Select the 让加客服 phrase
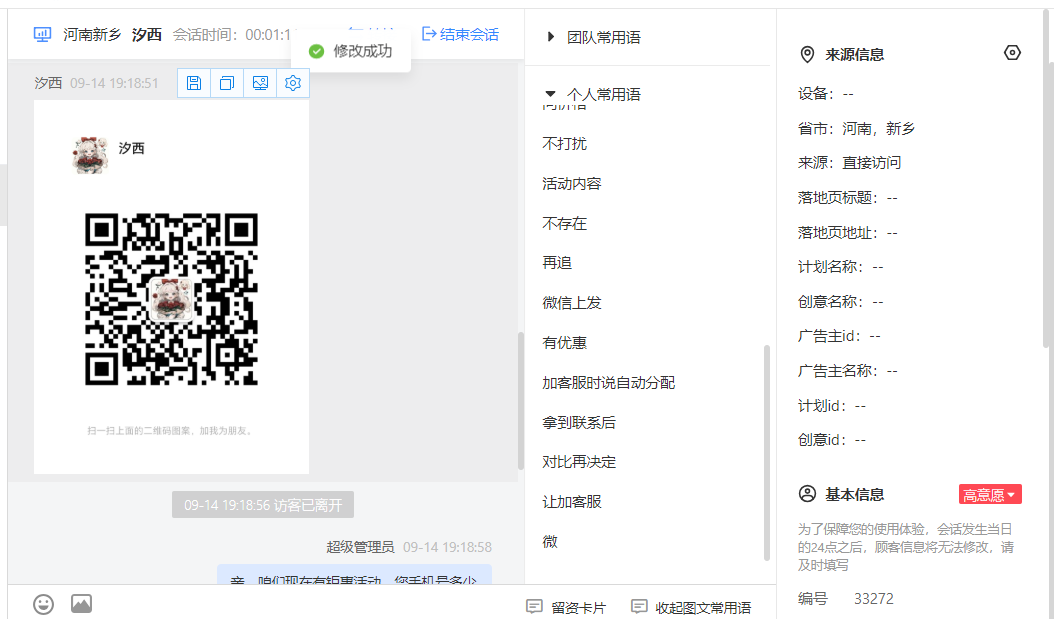 [572, 502]
